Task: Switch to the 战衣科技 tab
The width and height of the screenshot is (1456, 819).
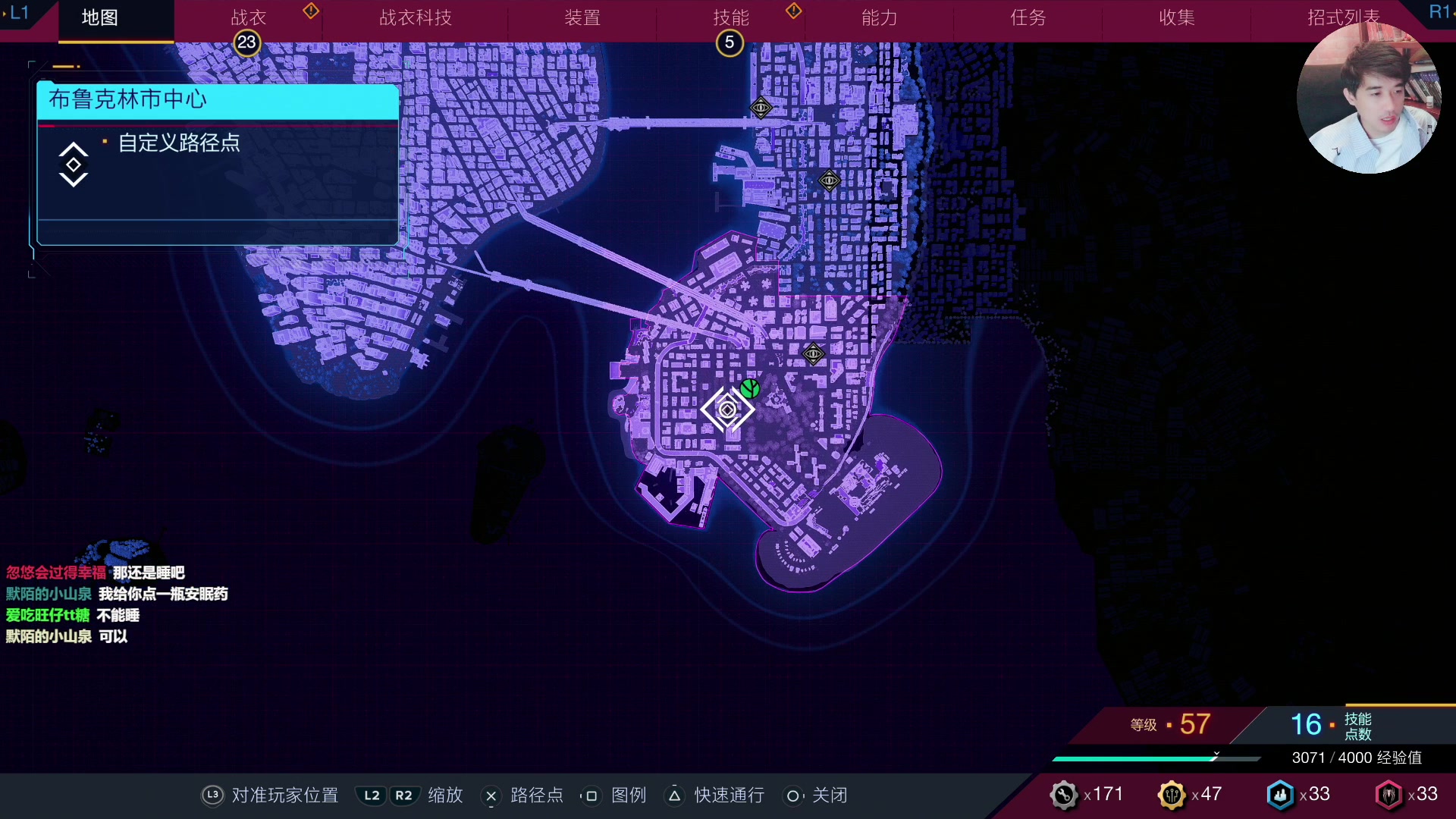Action: coord(415,17)
